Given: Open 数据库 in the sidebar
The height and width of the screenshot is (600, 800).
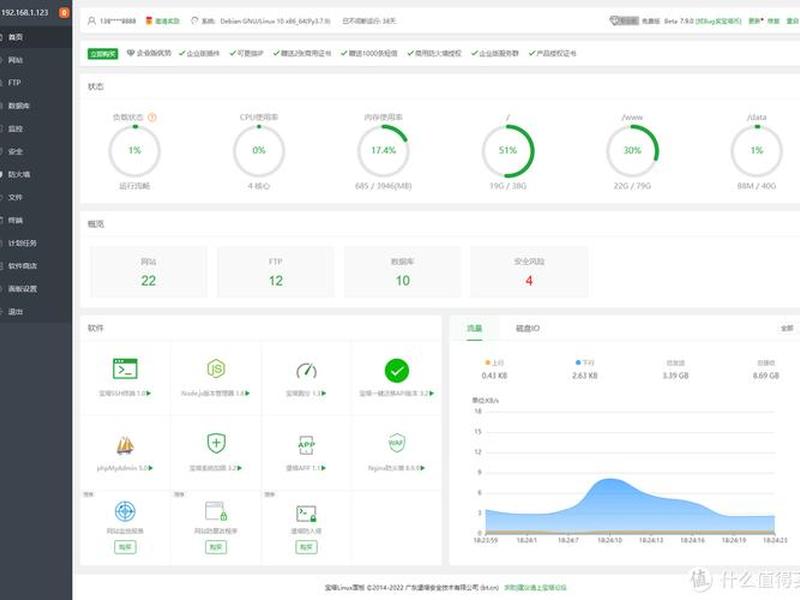Looking at the screenshot, I should tap(36, 106).
